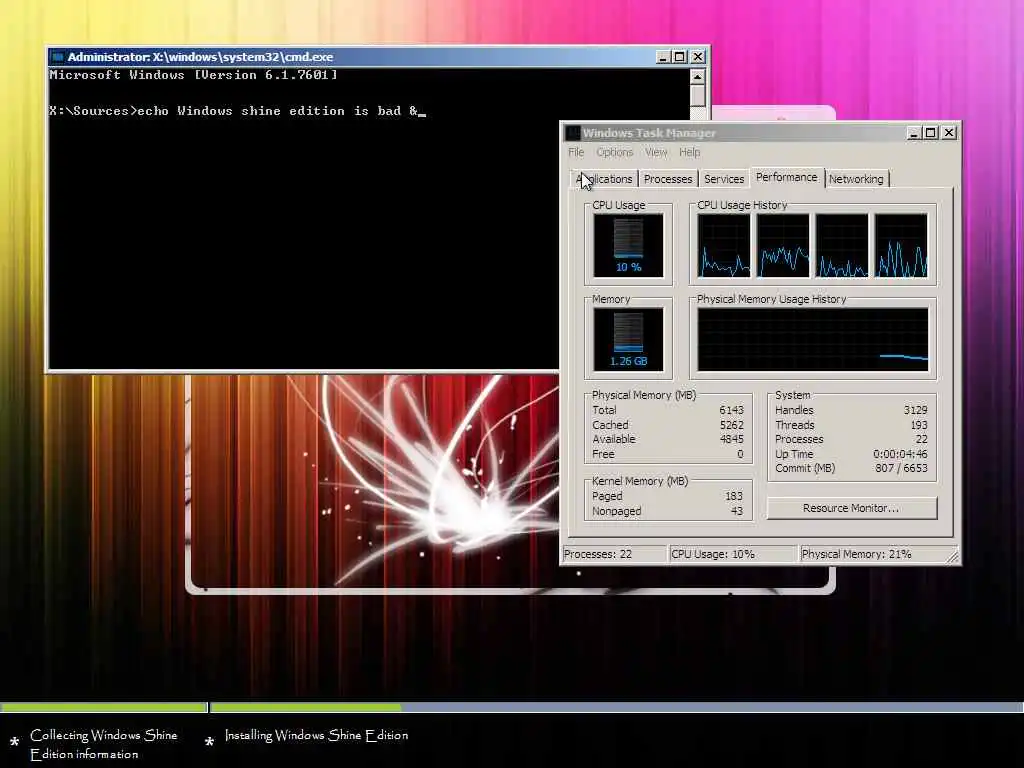Click the 'Microsoft Windows [Version 6.1.7601]' line
The width and height of the screenshot is (1024, 768).
coord(193,75)
